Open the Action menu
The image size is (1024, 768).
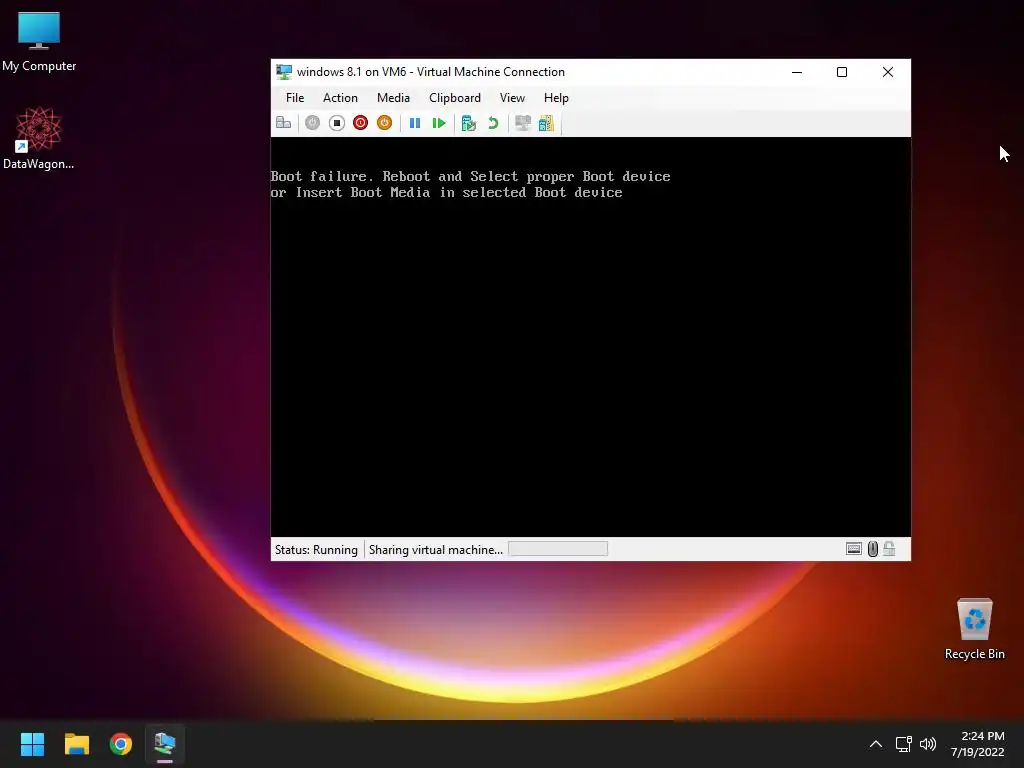pos(340,98)
